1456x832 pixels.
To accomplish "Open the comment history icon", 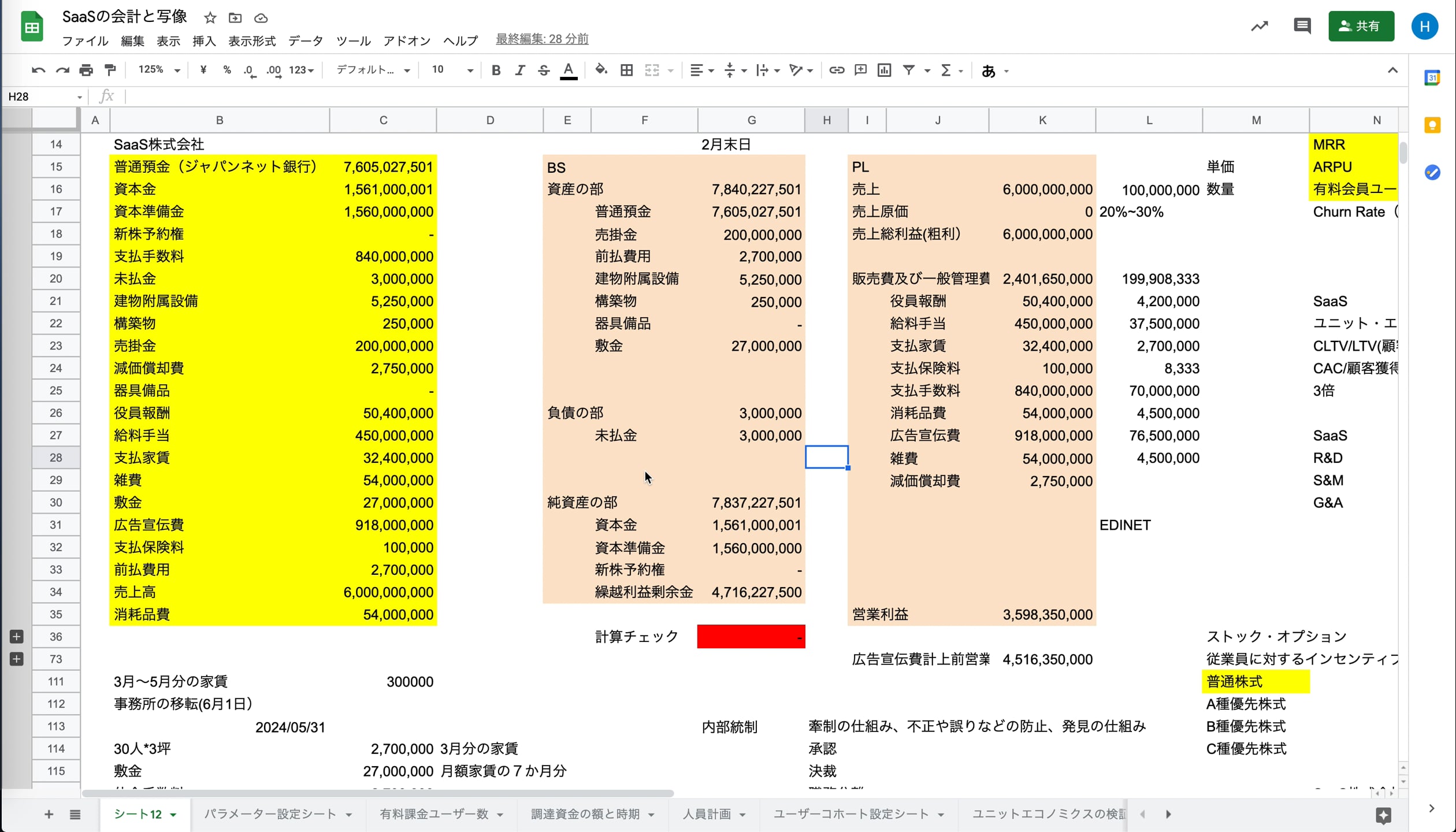I will (x=1302, y=26).
